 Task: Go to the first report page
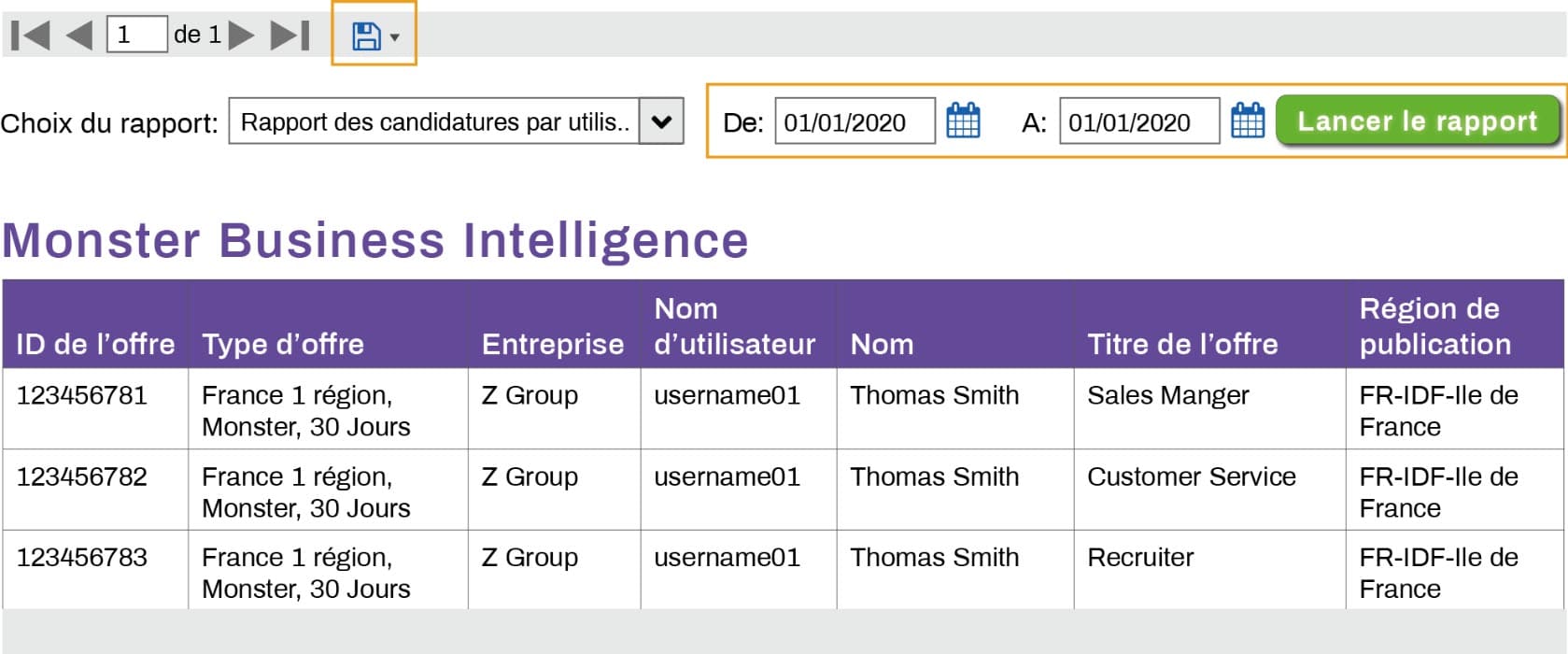pyautogui.click(x=30, y=36)
